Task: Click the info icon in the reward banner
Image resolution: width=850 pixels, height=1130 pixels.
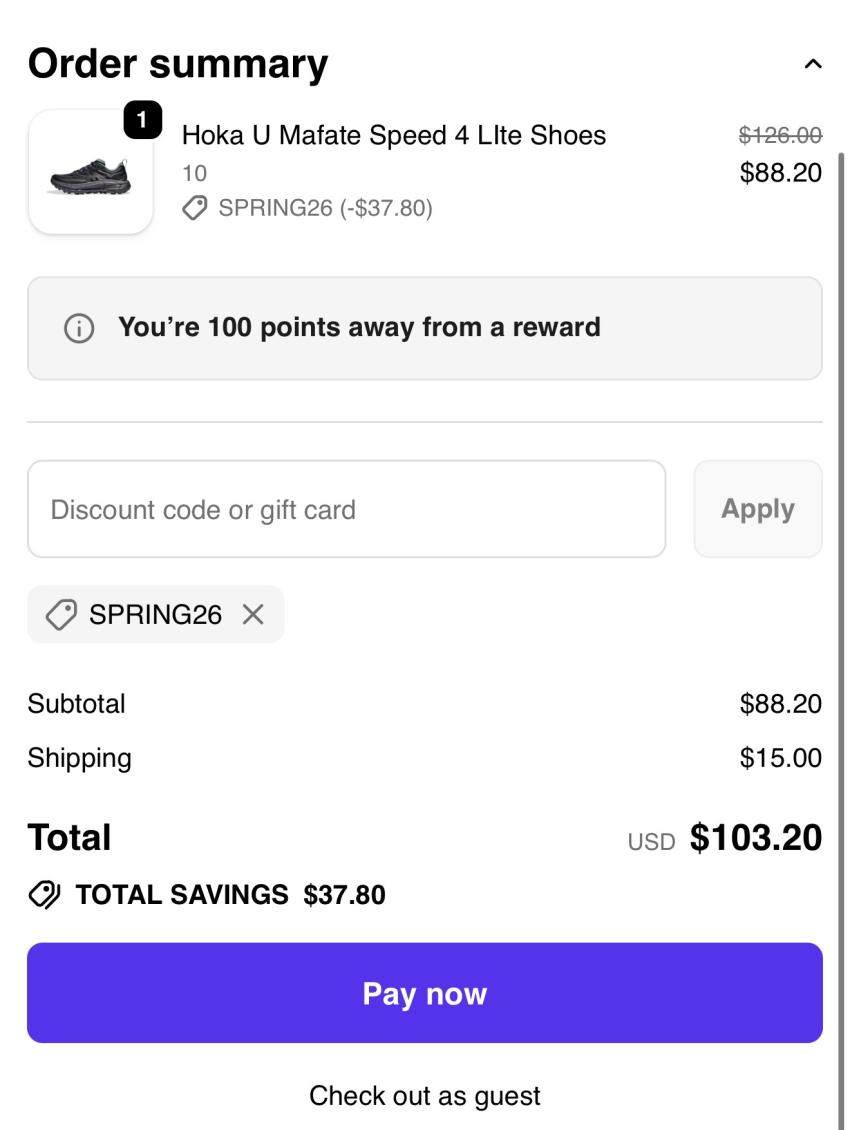Action: click(x=77, y=329)
